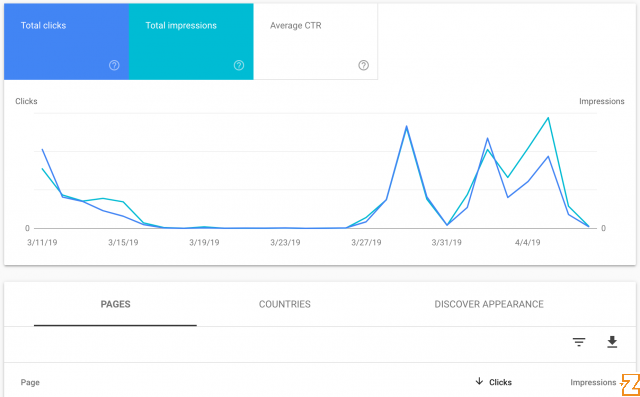Toggle the Total impressions metric card

[x=191, y=42]
